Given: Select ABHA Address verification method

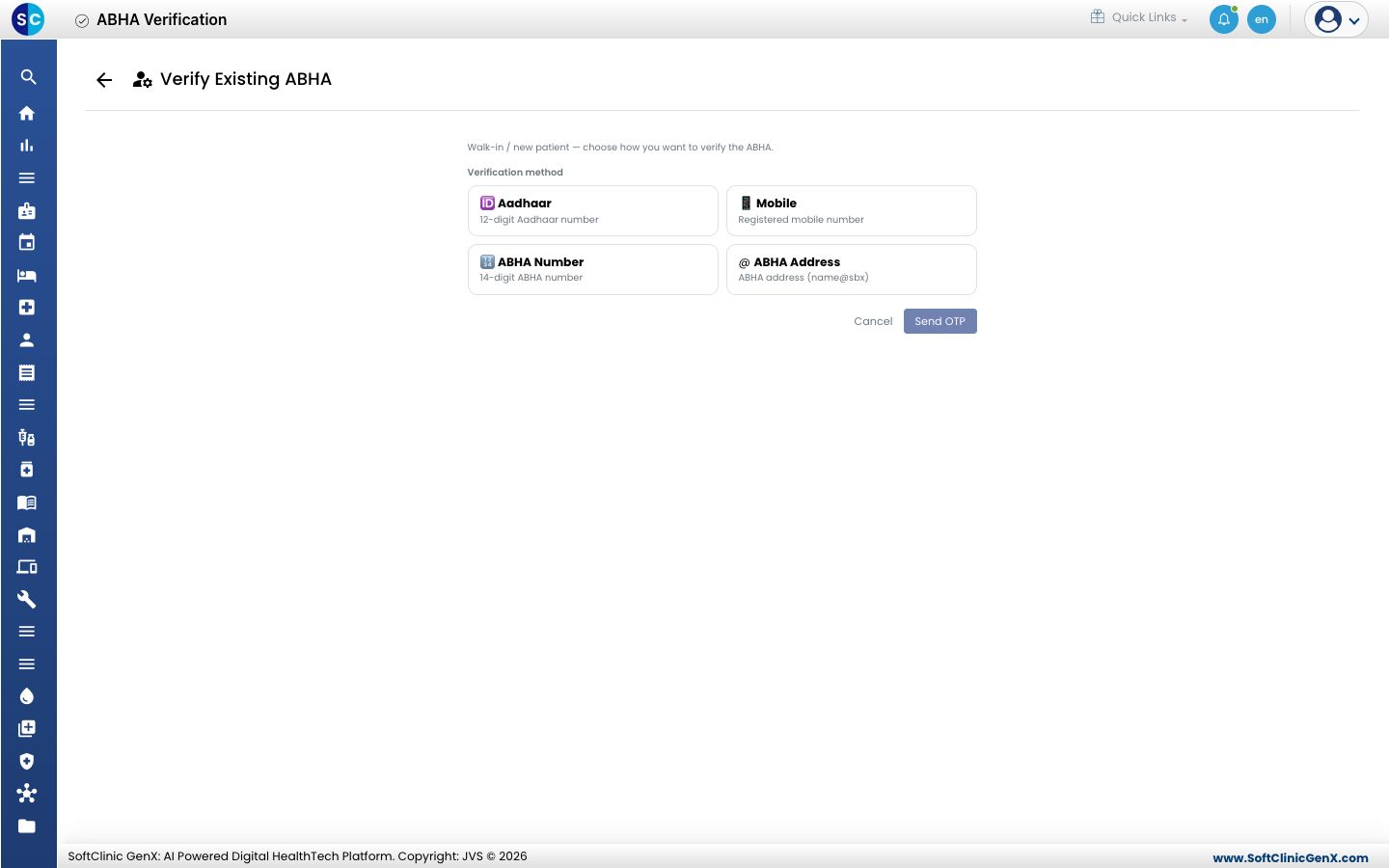Looking at the screenshot, I should coord(852,269).
